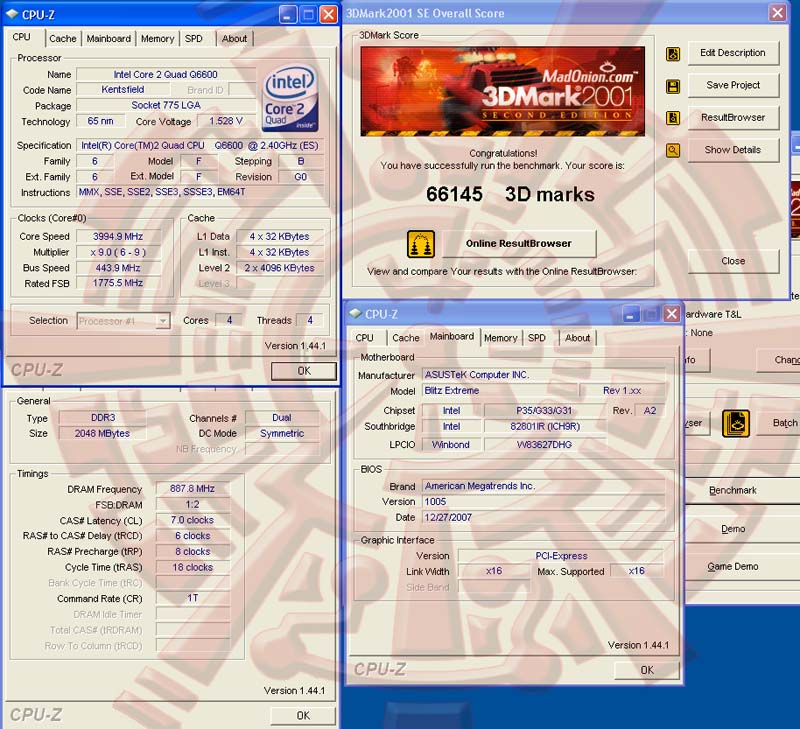This screenshot has height=729, width=800.
Task: Click the Edit Description icon in 3DMark window
Action: (x=673, y=54)
